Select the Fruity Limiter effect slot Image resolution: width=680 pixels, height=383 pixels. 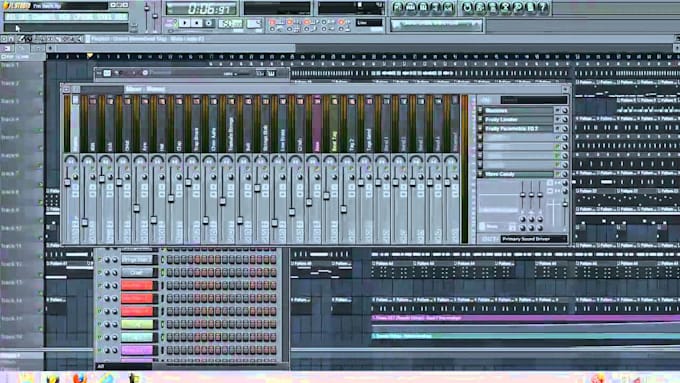[x=518, y=120]
